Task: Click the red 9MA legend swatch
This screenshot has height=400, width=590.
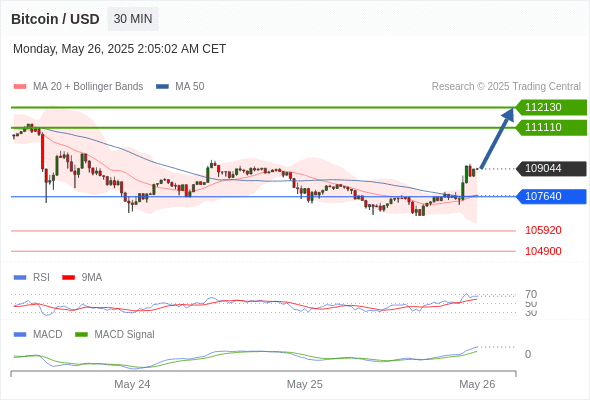Action: coord(68,278)
